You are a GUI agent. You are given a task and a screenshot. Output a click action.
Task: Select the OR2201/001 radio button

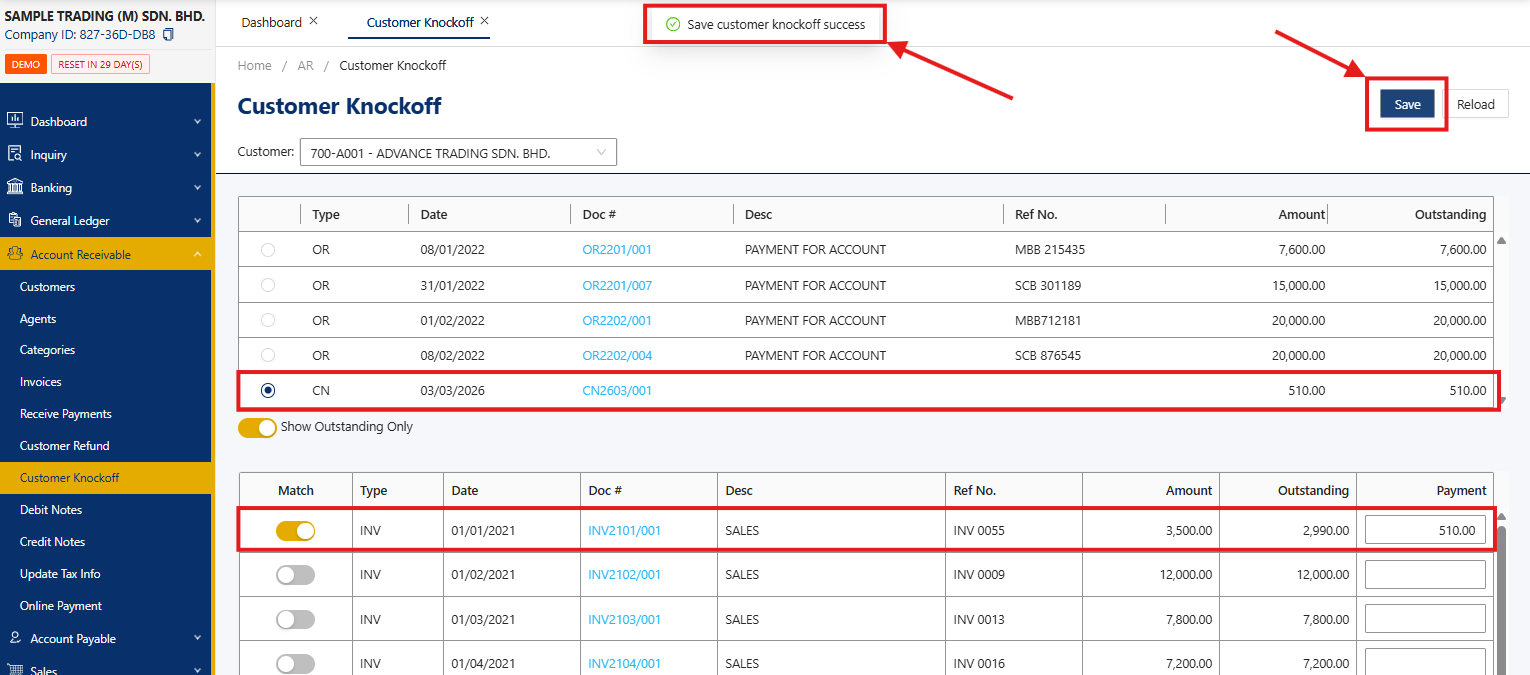click(x=268, y=250)
